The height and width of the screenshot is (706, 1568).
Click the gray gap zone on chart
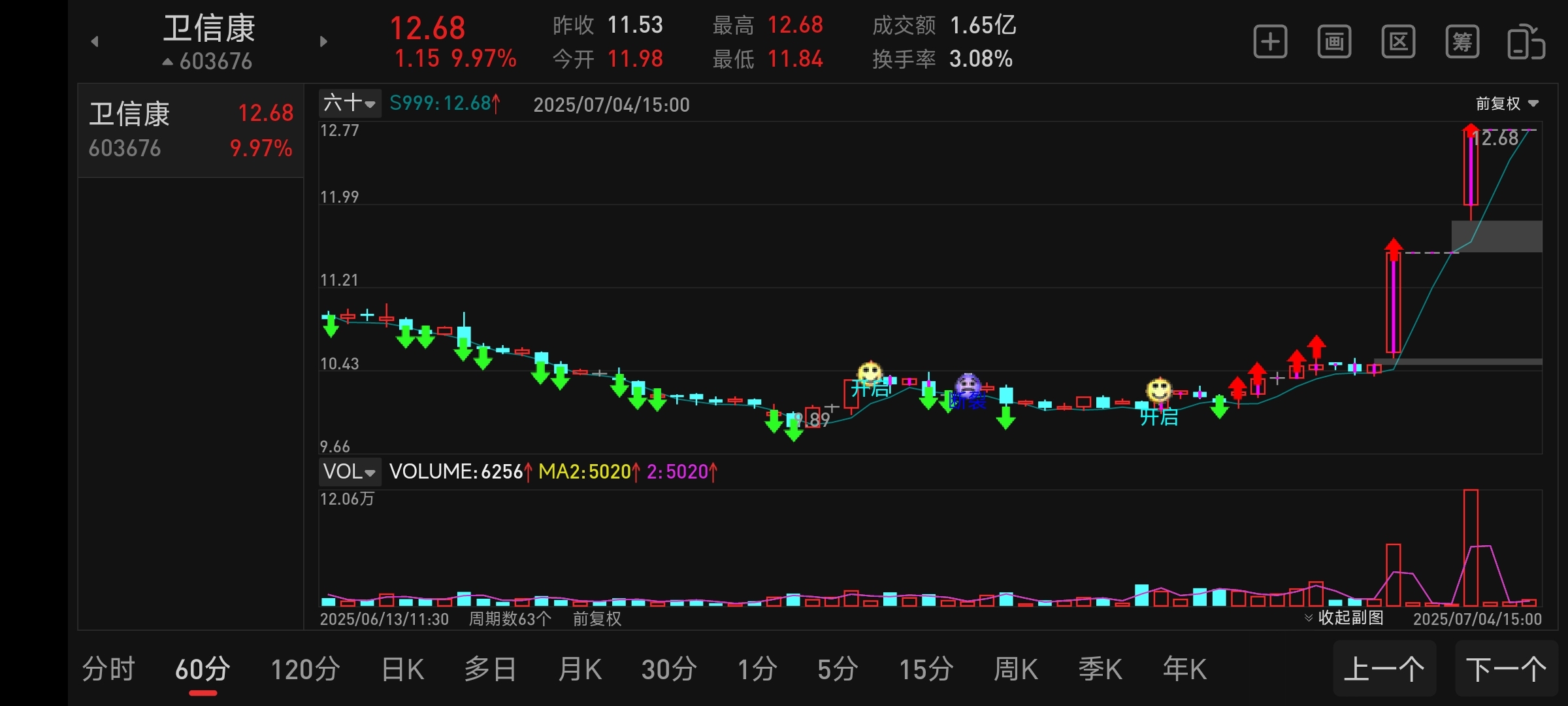tap(1497, 237)
